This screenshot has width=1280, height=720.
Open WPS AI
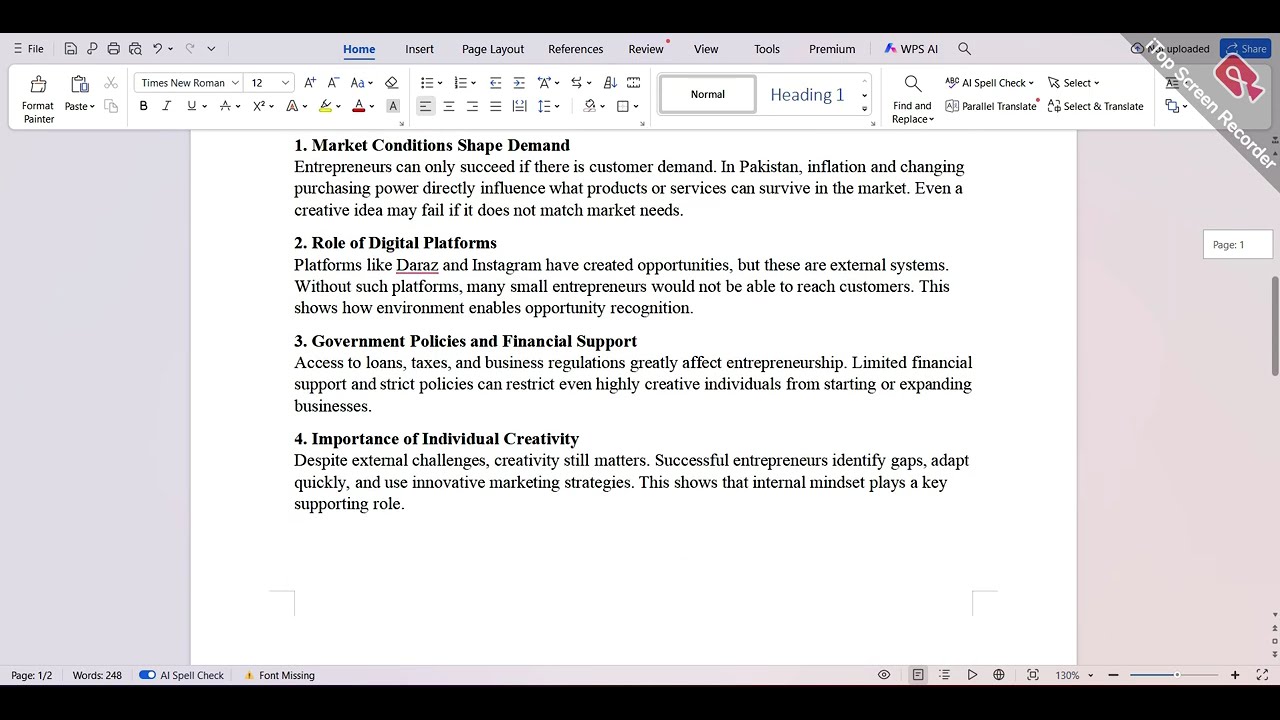point(911,49)
